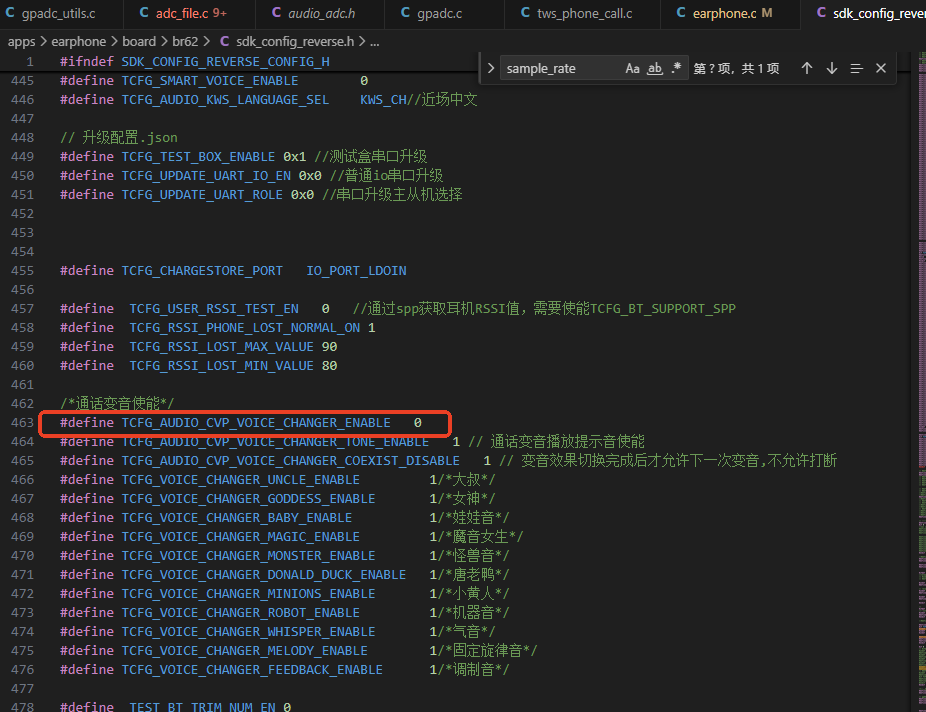Click TCFG_TEST_BOX_ENABLE macro name

click(x=198, y=156)
